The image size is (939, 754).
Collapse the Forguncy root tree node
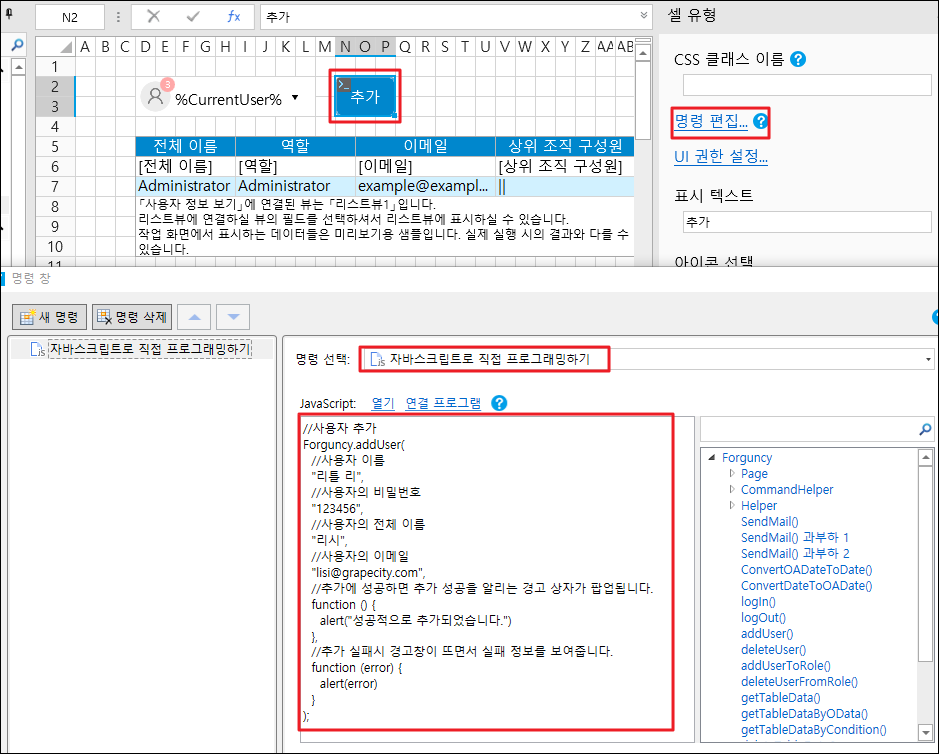(712, 458)
